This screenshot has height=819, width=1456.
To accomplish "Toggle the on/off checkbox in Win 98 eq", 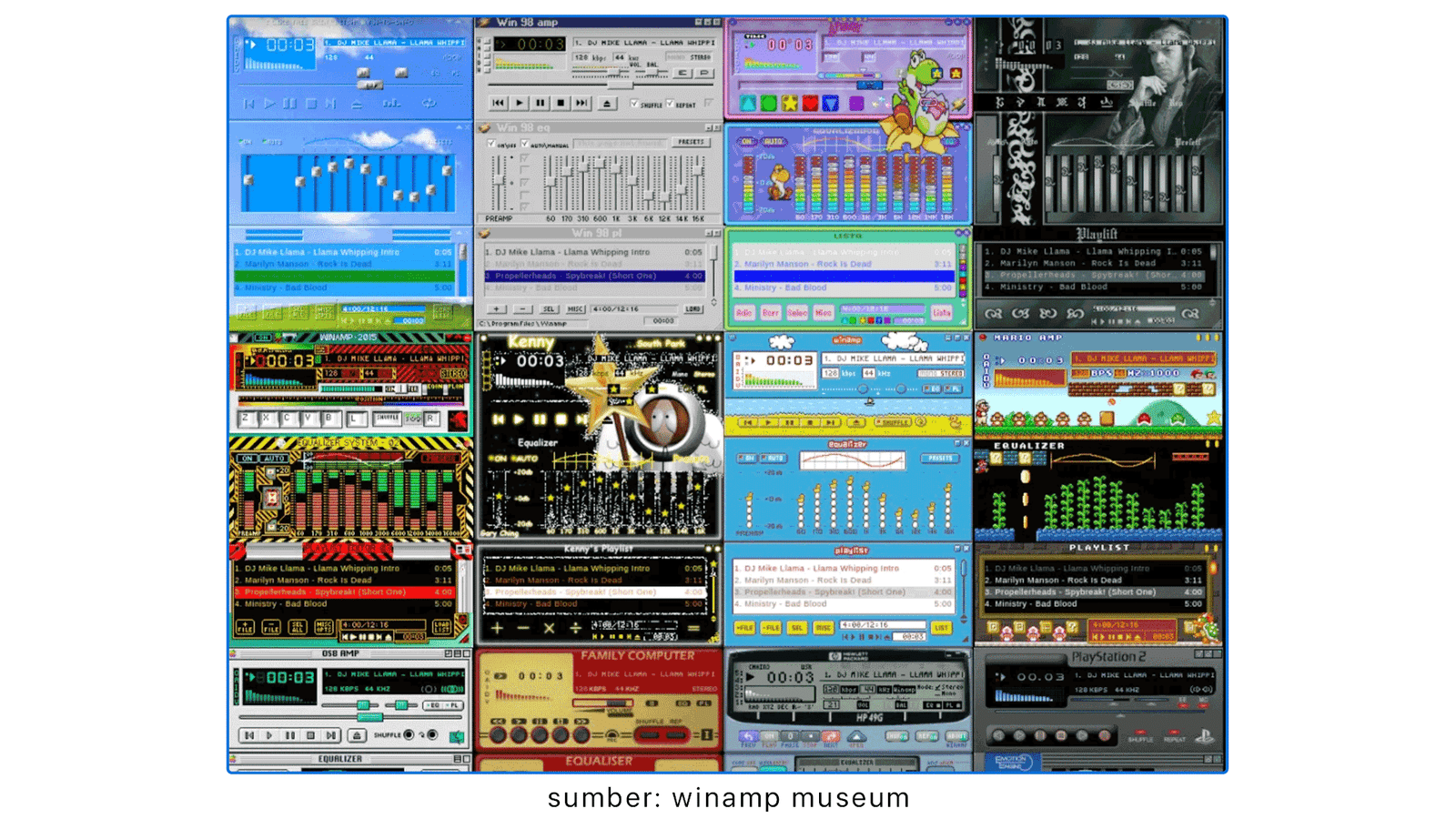I will click(x=491, y=143).
